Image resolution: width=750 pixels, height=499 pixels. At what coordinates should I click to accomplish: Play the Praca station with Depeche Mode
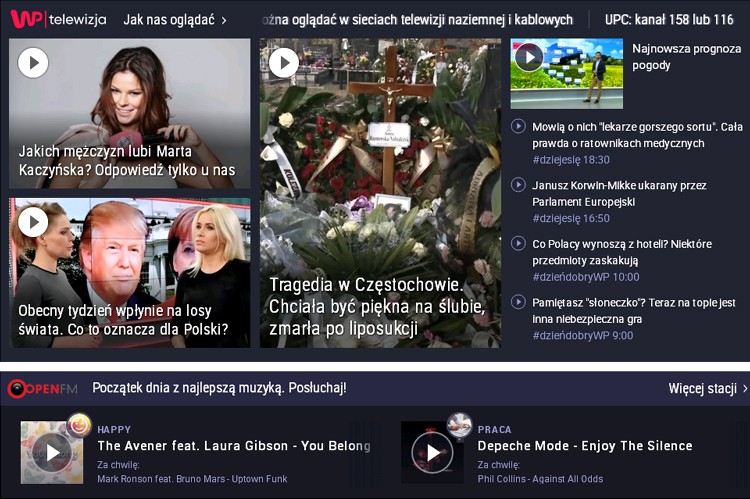[x=433, y=452]
